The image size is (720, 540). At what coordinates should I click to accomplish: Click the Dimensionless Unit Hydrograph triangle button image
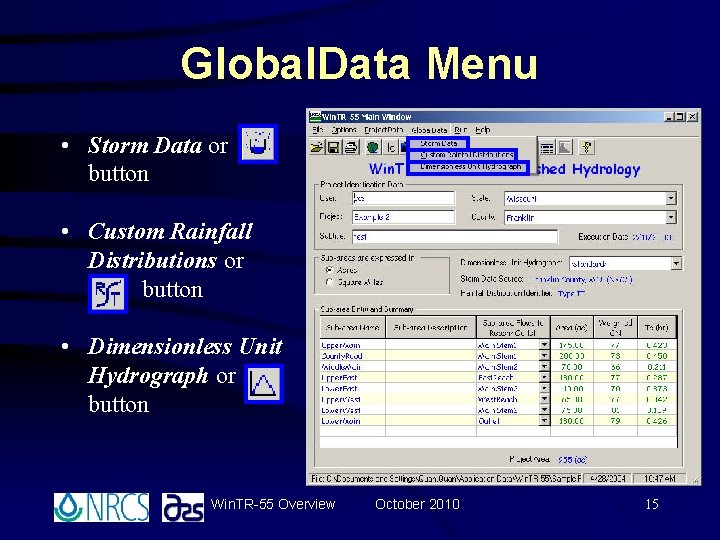click(x=264, y=384)
